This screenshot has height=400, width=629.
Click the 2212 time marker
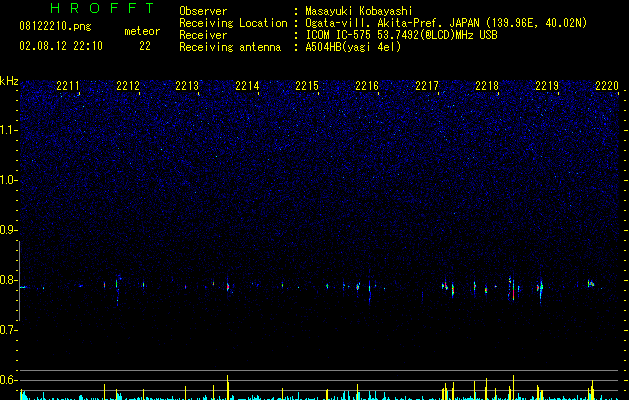[128, 86]
